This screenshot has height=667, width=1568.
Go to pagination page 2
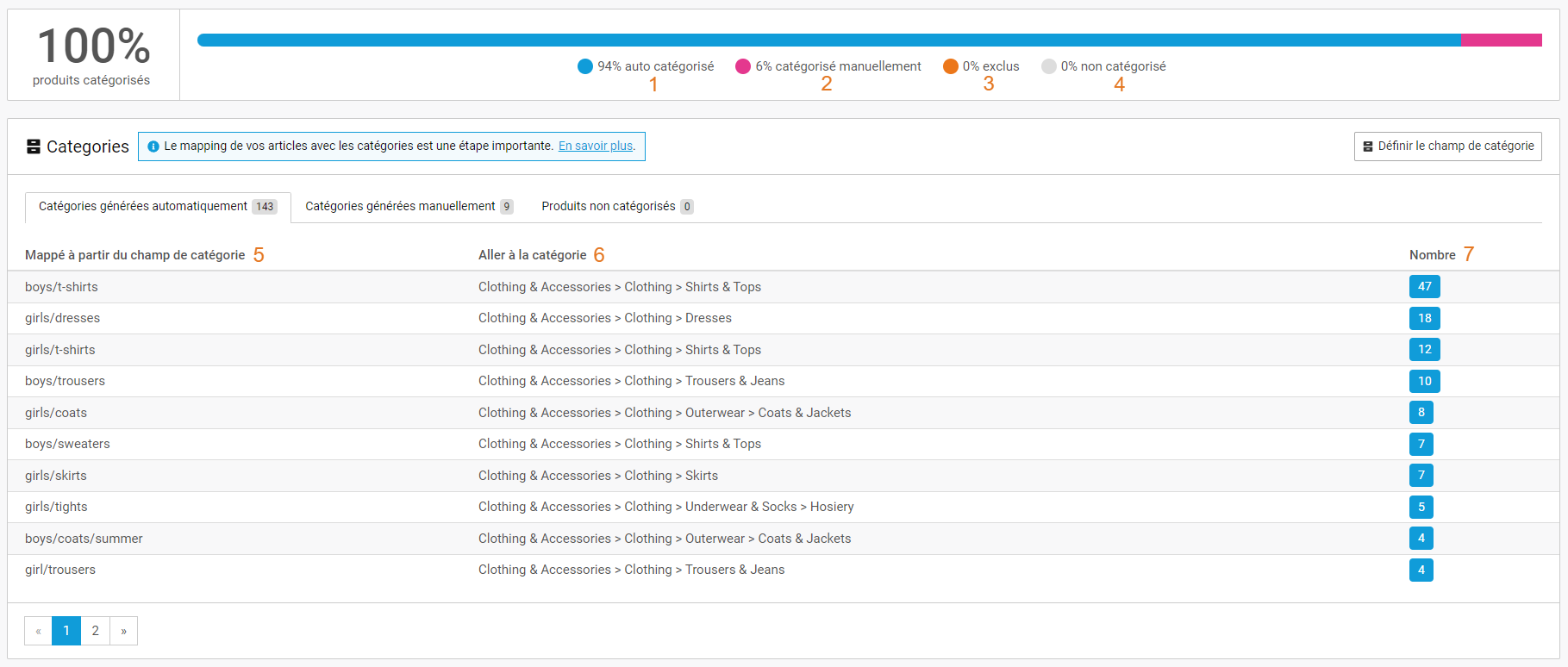pyautogui.click(x=96, y=631)
